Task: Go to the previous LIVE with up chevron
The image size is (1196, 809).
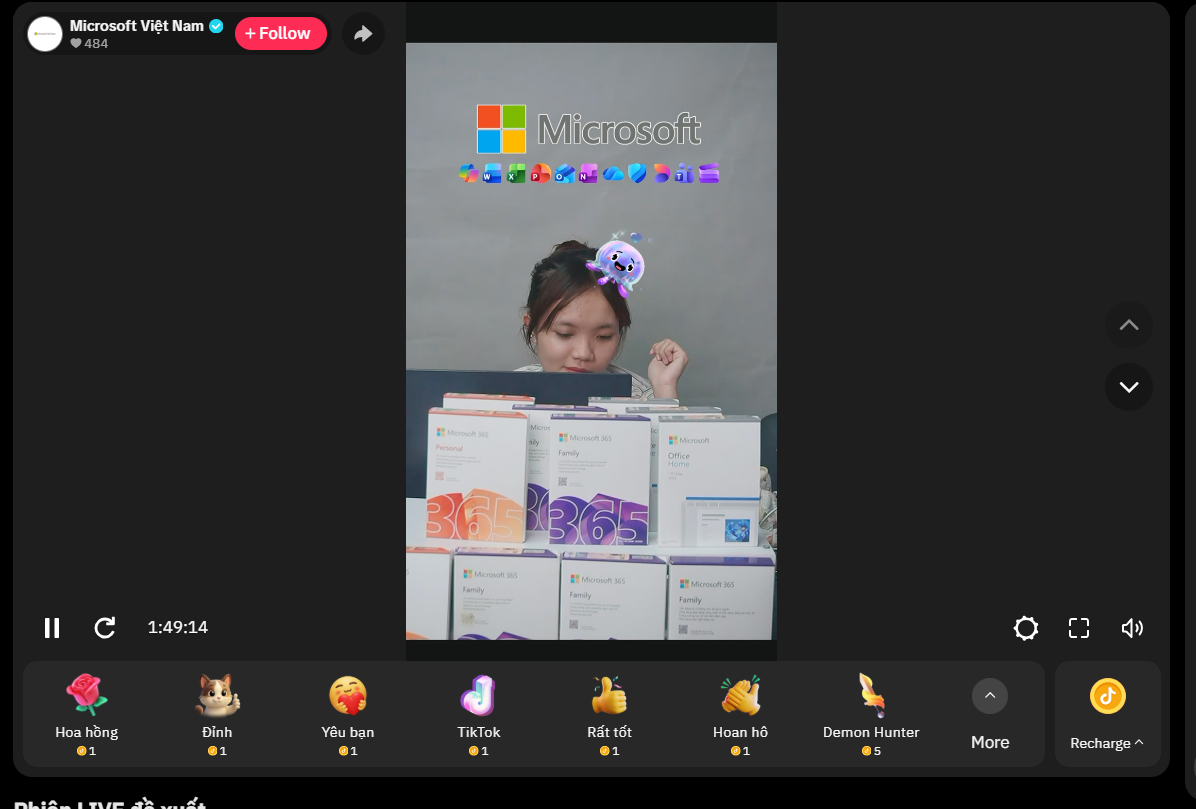Action: pyautogui.click(x=1129, y=326)
